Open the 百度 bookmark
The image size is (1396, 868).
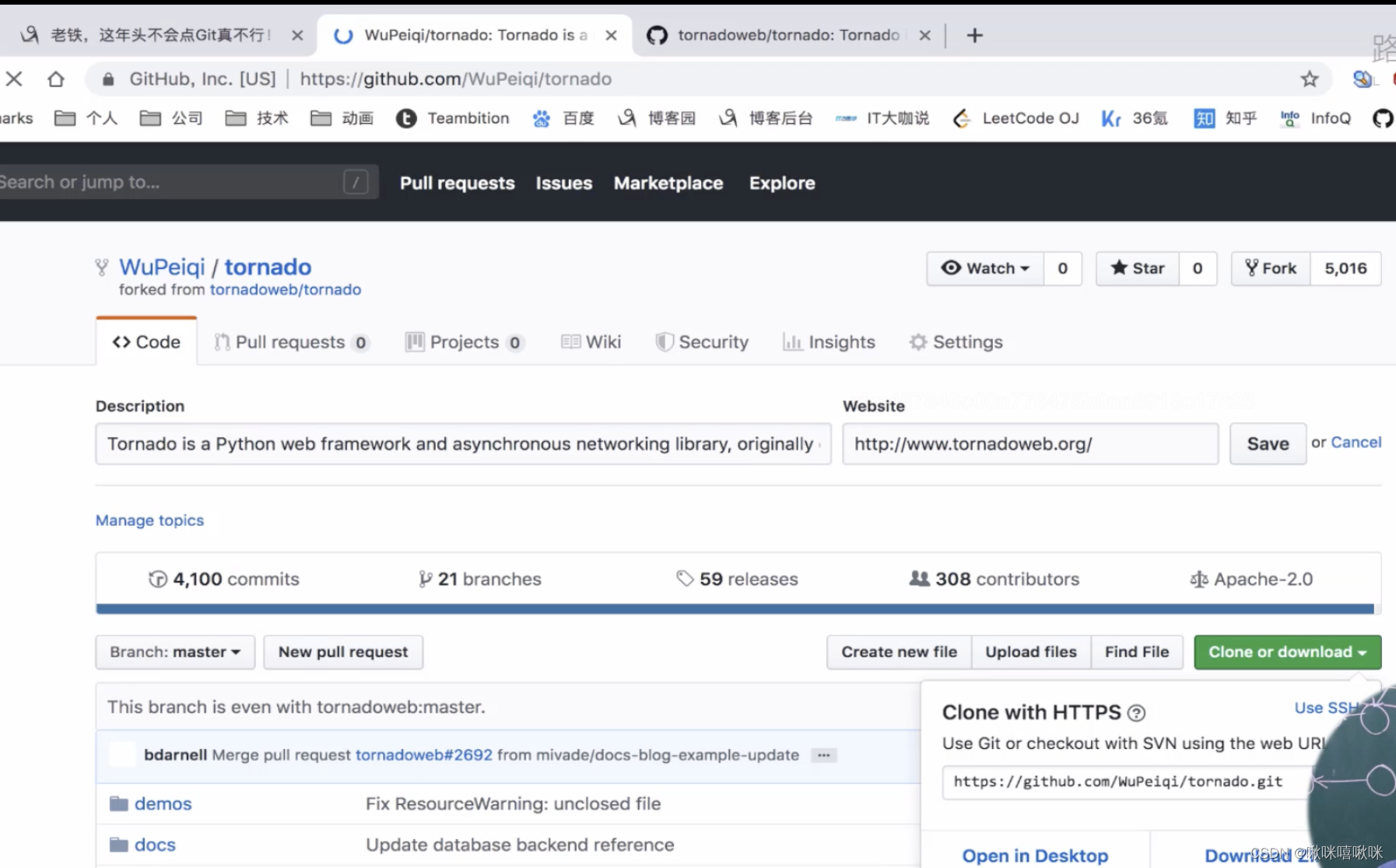point(564,118)
